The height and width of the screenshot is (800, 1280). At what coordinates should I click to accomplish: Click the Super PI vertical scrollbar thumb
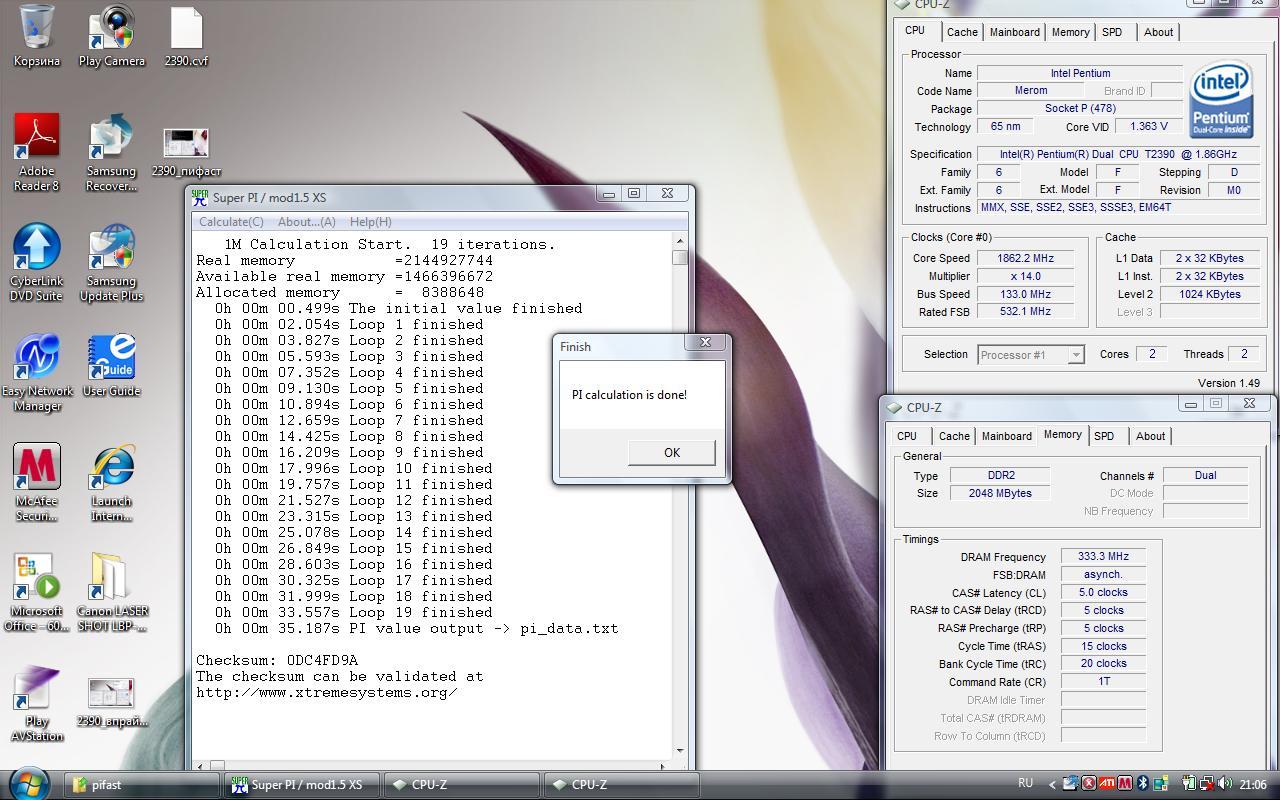[x=680, y=258]
